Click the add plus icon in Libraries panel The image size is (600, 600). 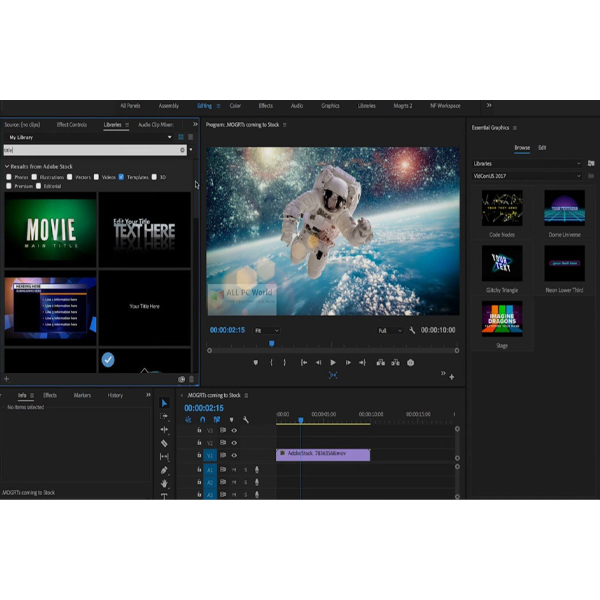click(7, 379)
